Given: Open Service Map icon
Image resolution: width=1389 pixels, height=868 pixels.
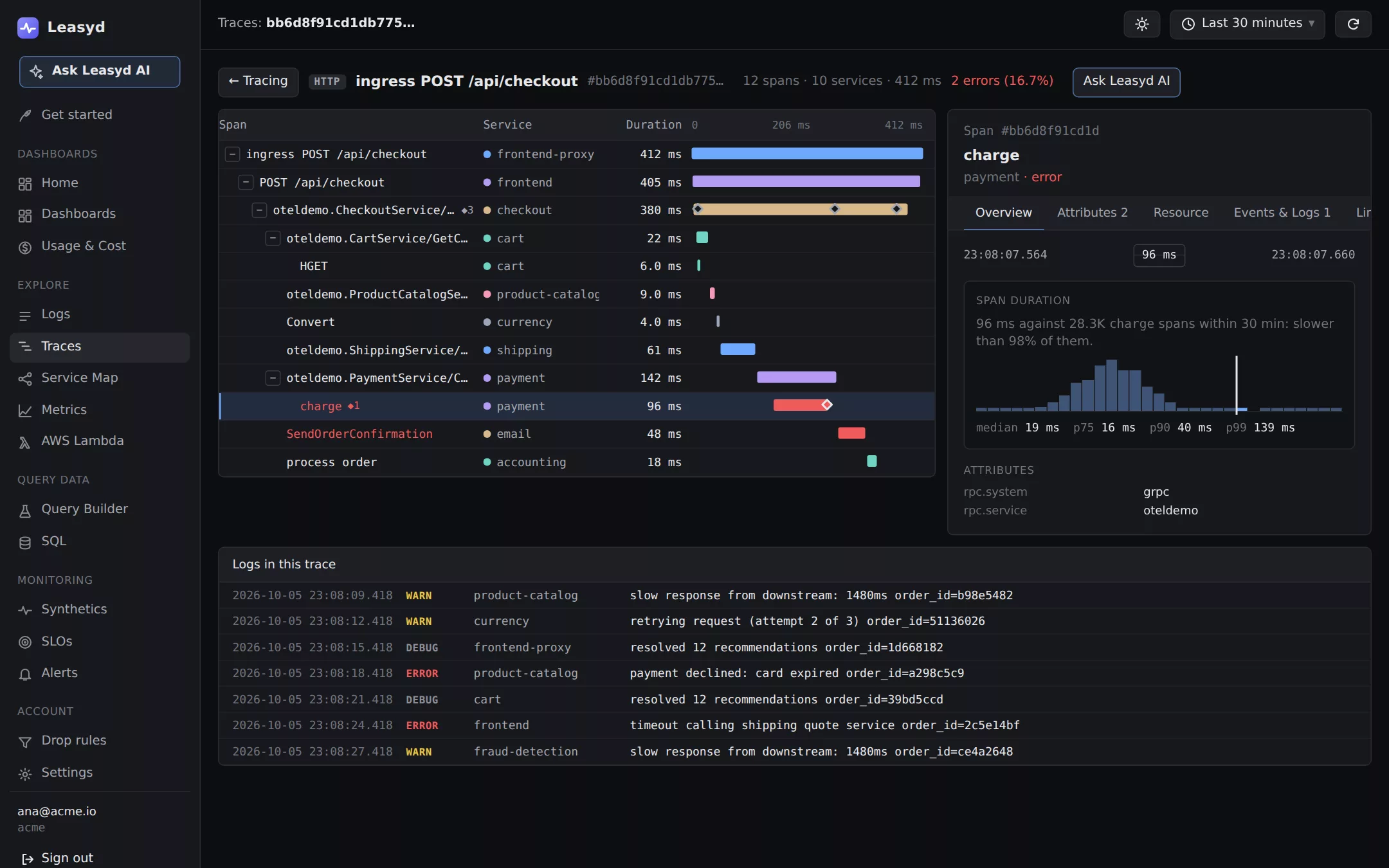Looking at the screenshot, I should pos(25,379).
